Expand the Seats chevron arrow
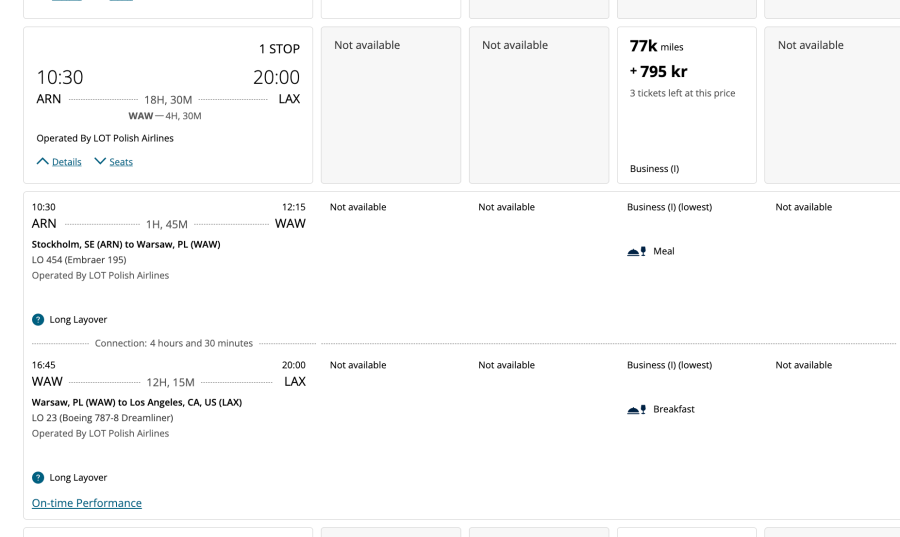The height and width of the screenshot is (537, 900). (100, 161)
